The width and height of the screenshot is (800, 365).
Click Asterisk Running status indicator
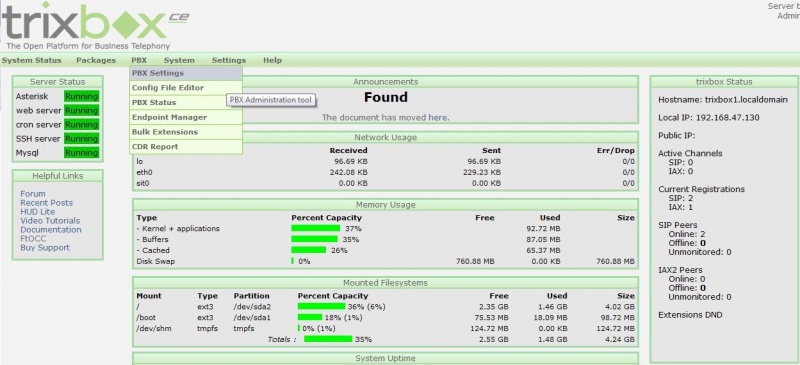tap(81, 96)
